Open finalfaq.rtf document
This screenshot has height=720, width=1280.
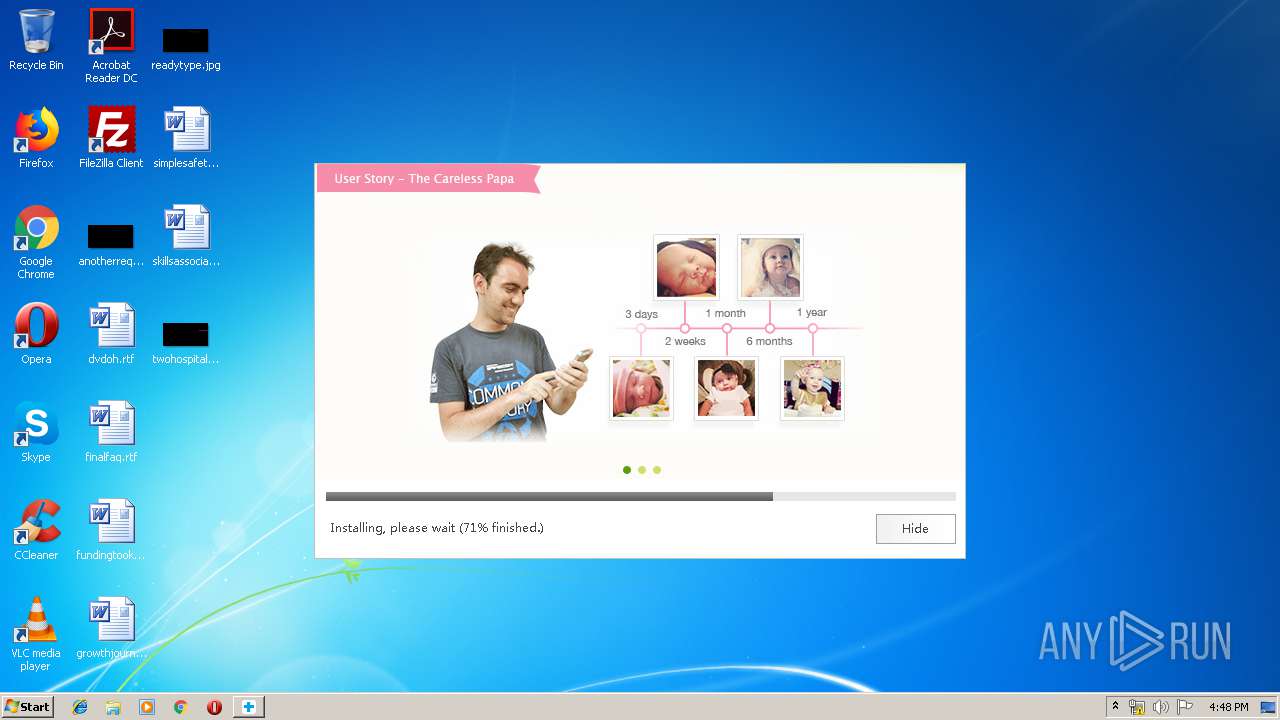(111, 432)
